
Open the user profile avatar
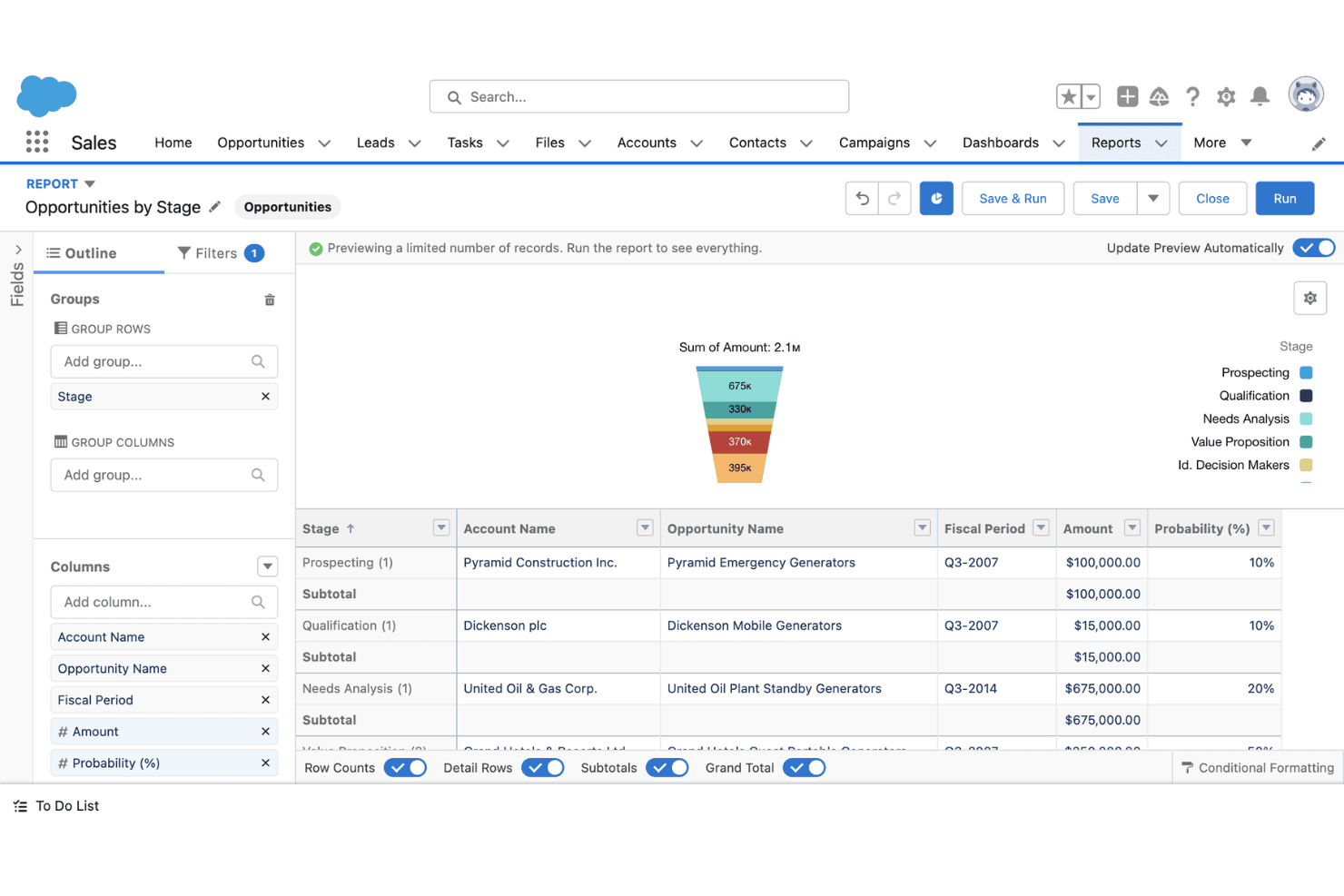[x=1306, y=94]
